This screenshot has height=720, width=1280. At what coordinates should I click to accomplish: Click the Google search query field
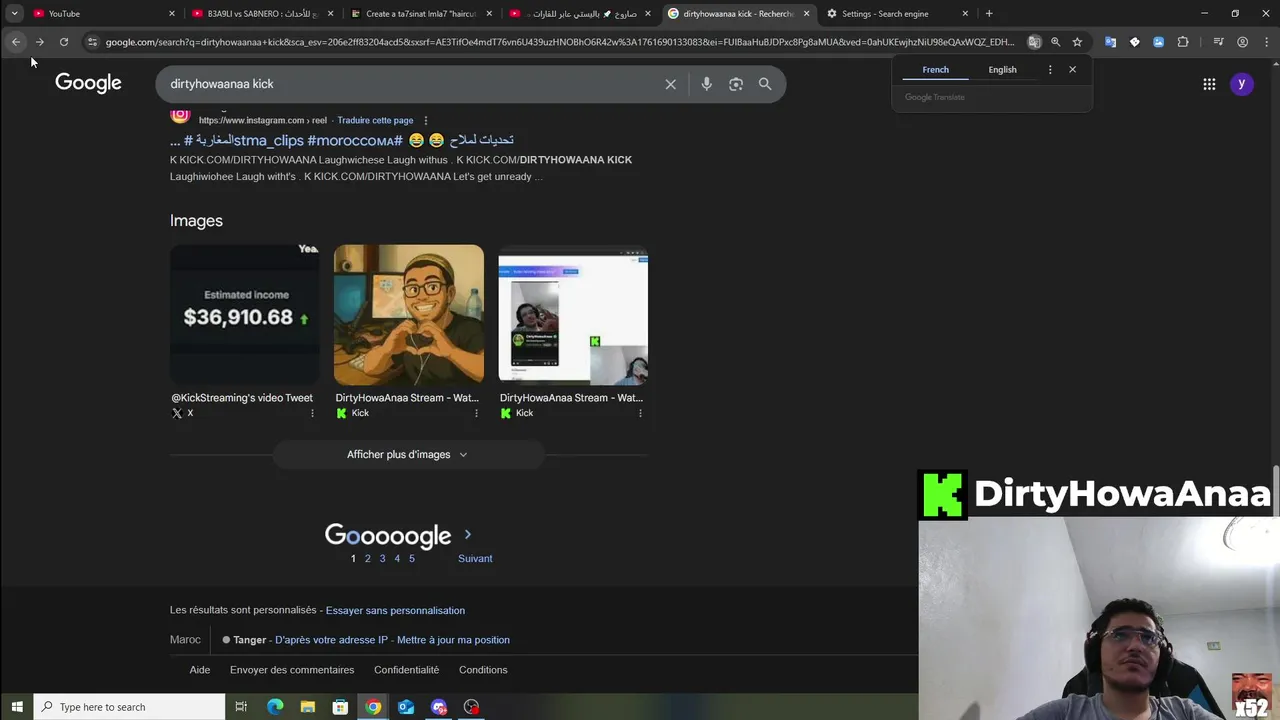(410, 84)
